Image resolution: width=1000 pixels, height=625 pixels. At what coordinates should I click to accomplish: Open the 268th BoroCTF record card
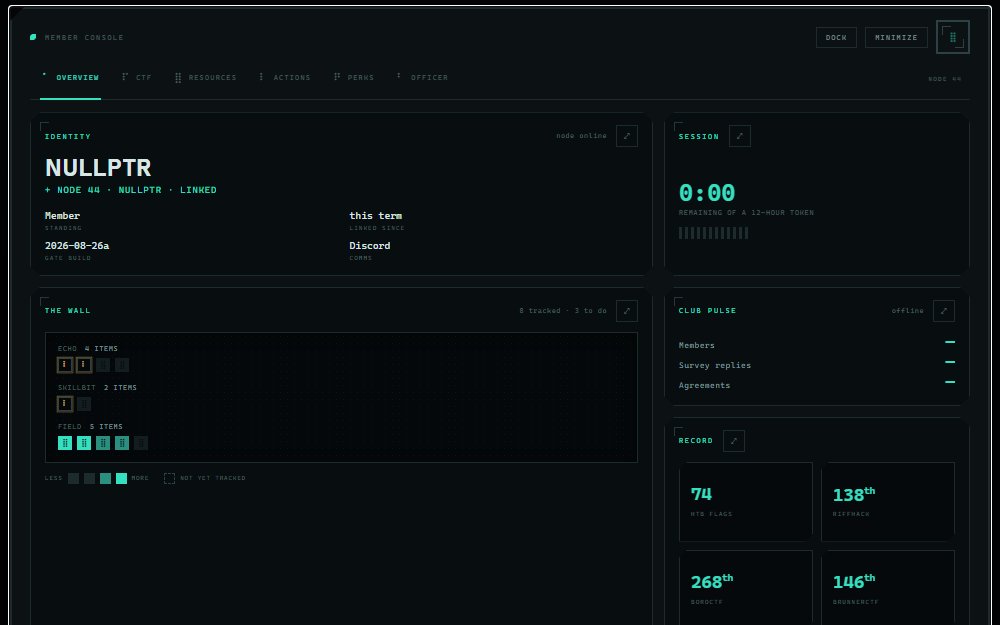point(746,588)
